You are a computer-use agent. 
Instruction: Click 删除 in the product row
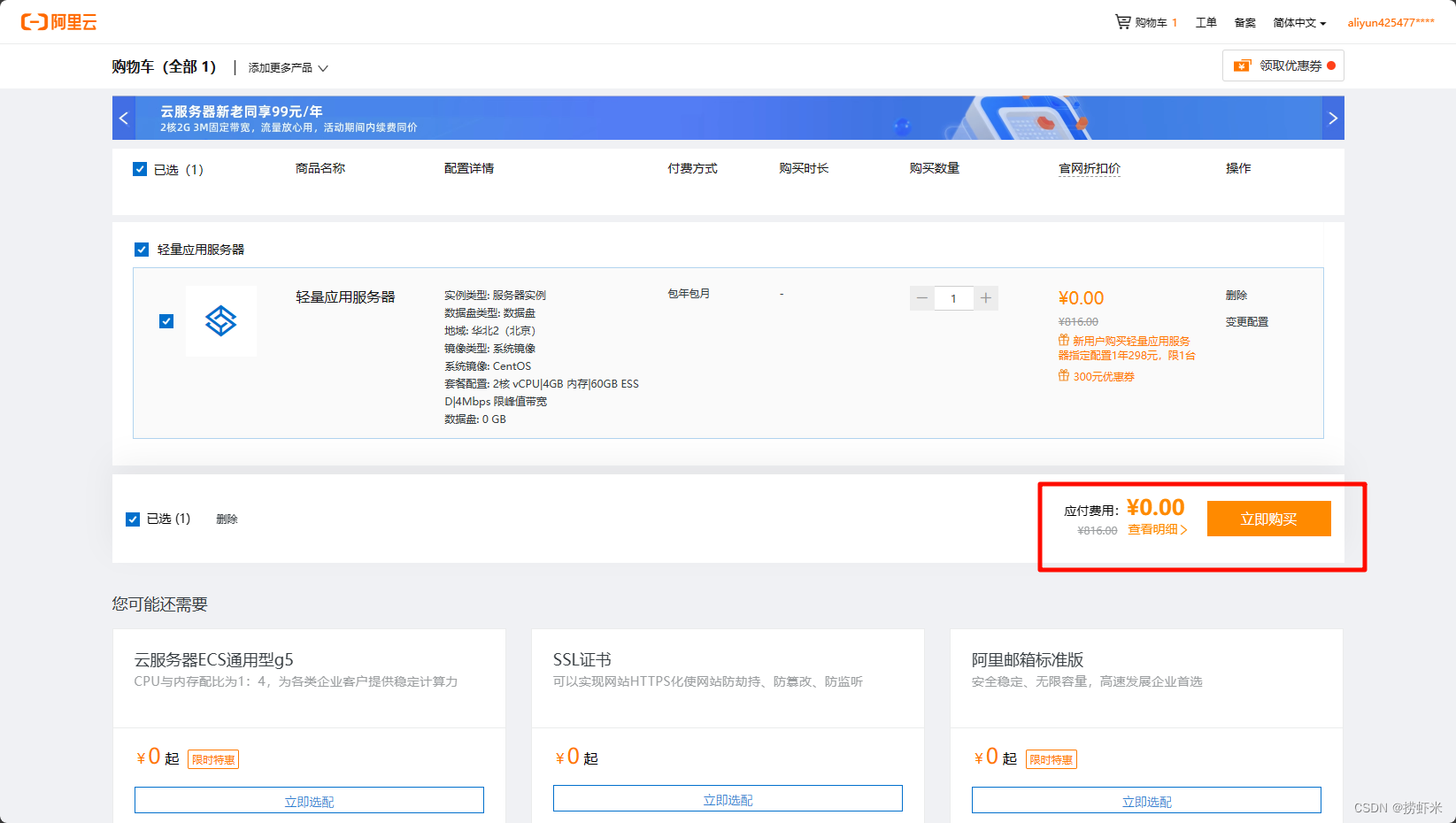(x=1236, y=296)
